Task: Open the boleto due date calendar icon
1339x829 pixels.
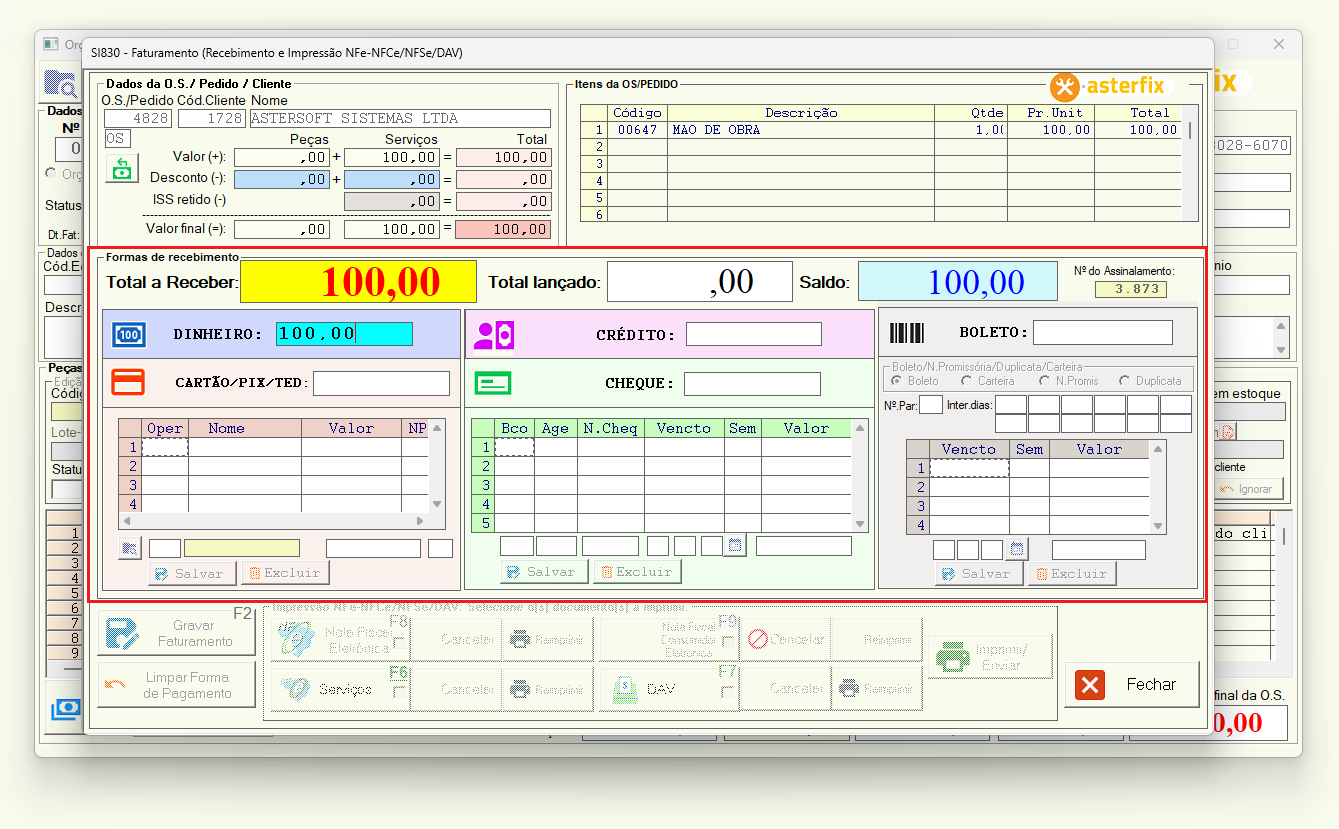Action: (x=1017, y=549)
